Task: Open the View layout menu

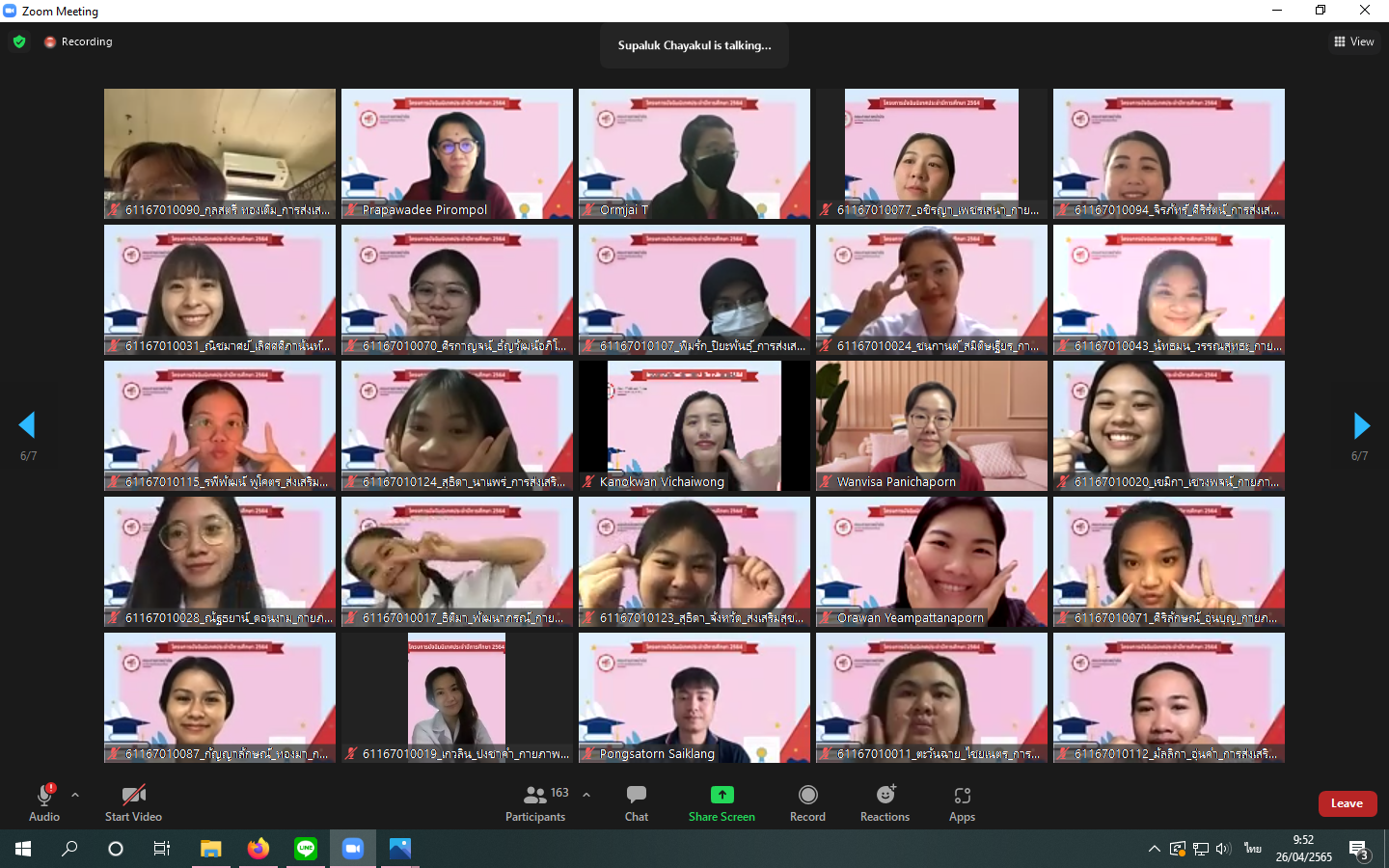Action: pyautogui.click(x=1354, y=41)
